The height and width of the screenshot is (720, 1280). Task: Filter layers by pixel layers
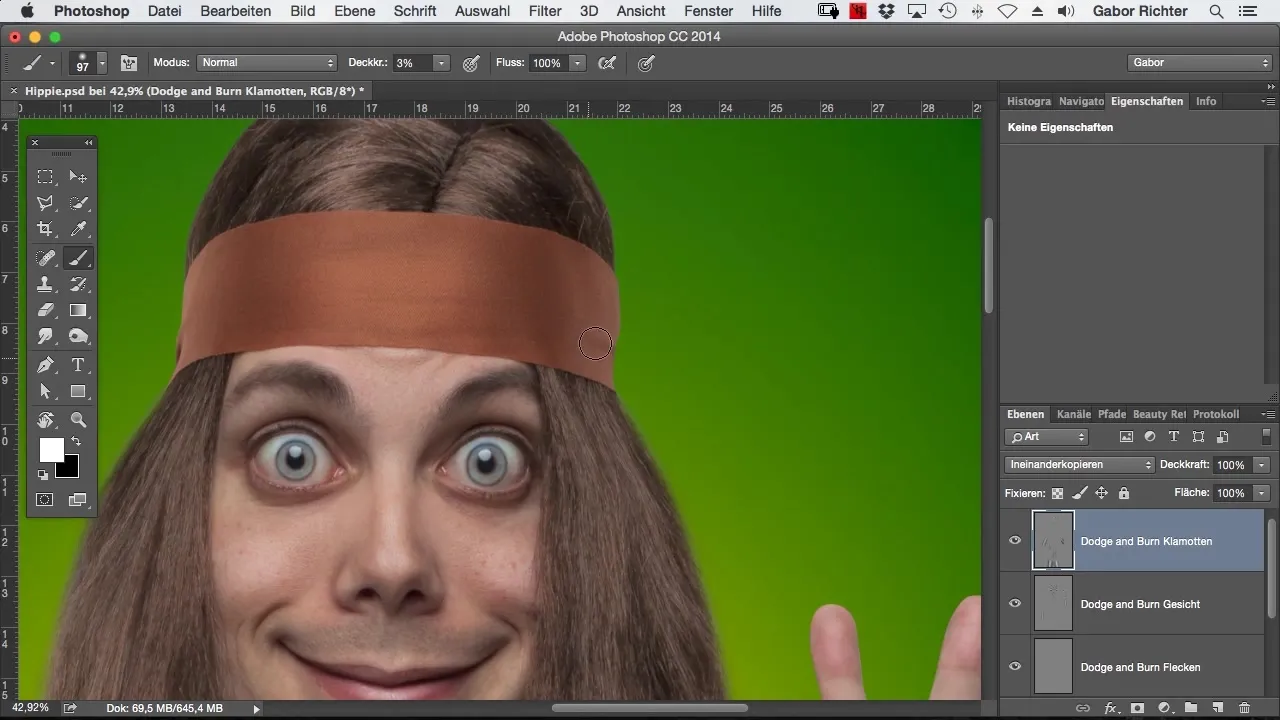(1127, 437)
